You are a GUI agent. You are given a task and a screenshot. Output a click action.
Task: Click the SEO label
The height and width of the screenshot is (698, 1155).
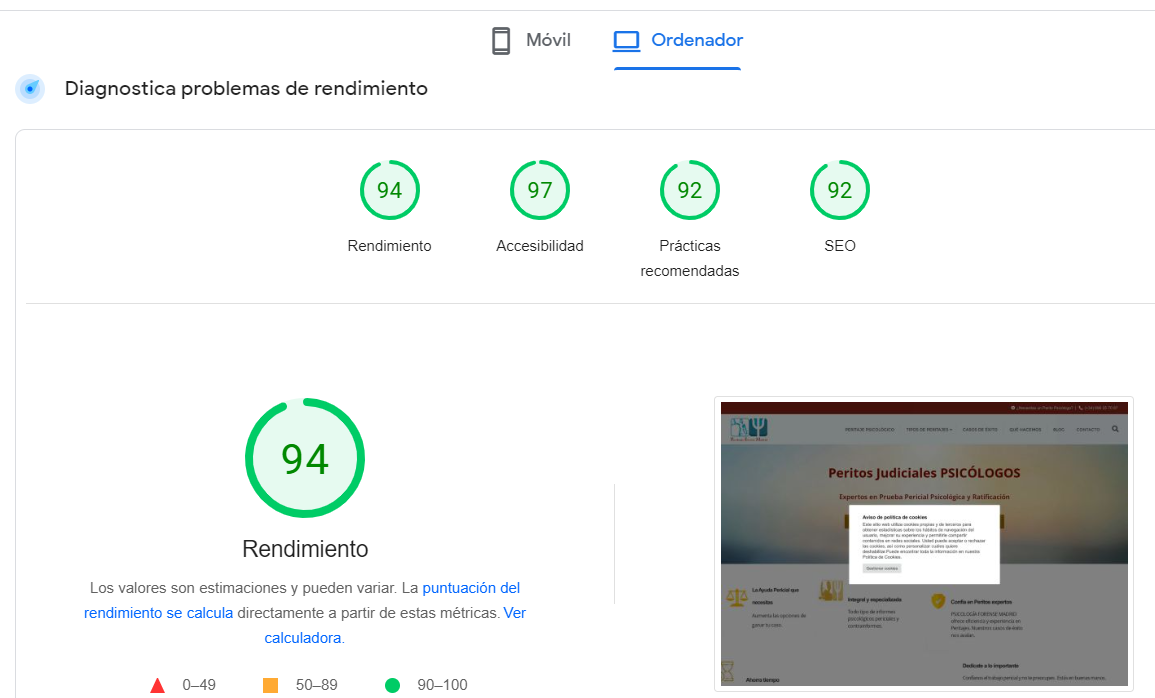pos(840,246)
